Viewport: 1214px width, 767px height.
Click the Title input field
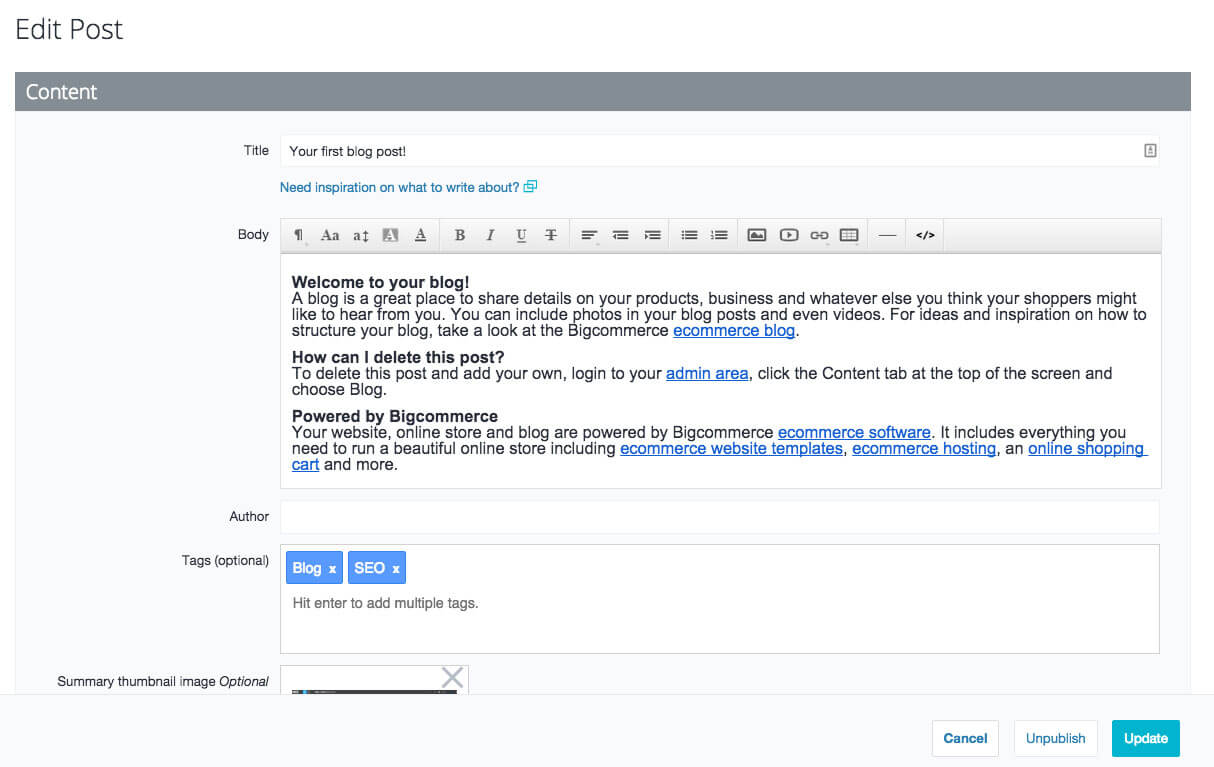point(719,151)
